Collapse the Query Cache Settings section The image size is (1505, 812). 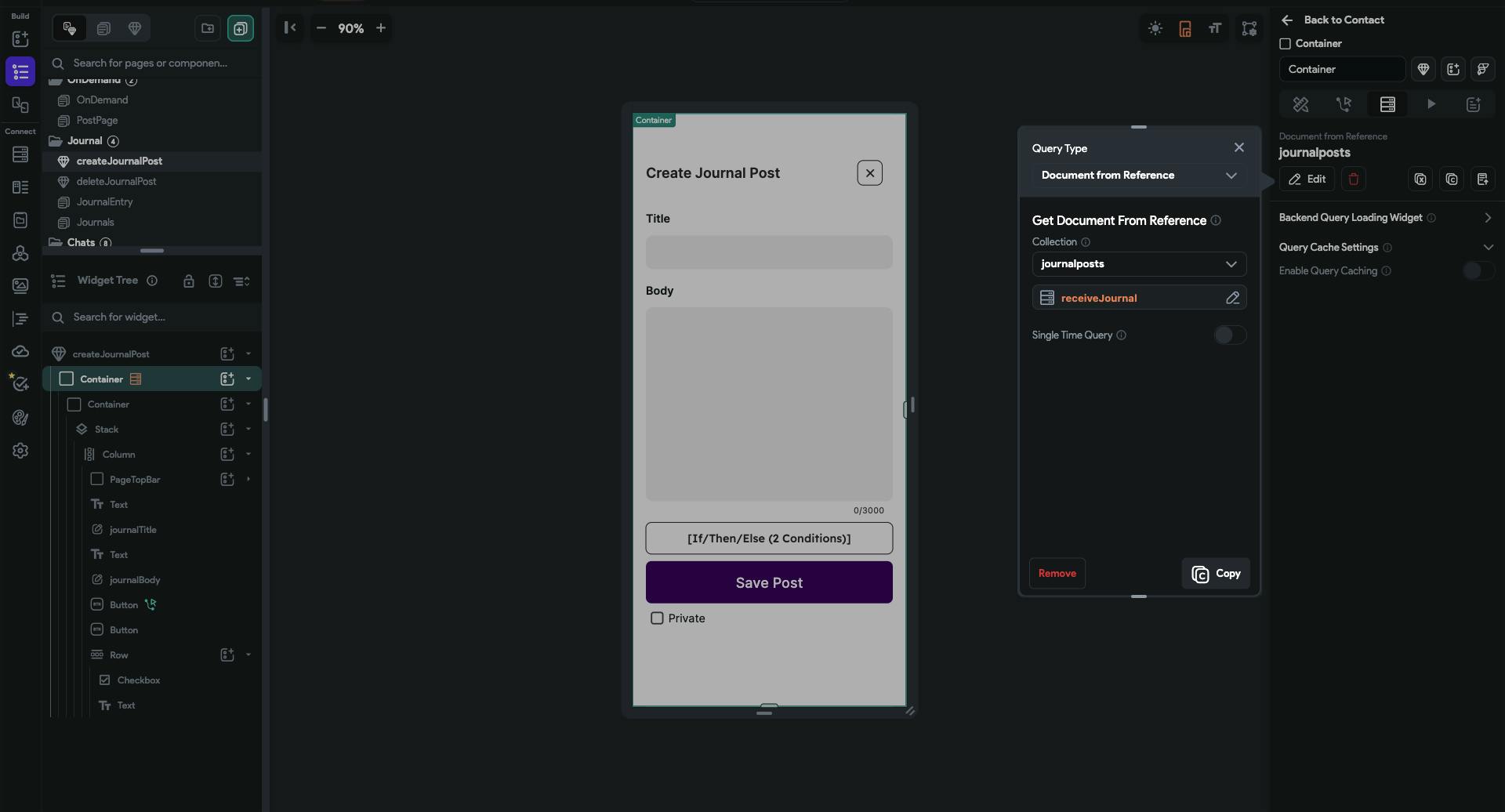[1488, 248]
